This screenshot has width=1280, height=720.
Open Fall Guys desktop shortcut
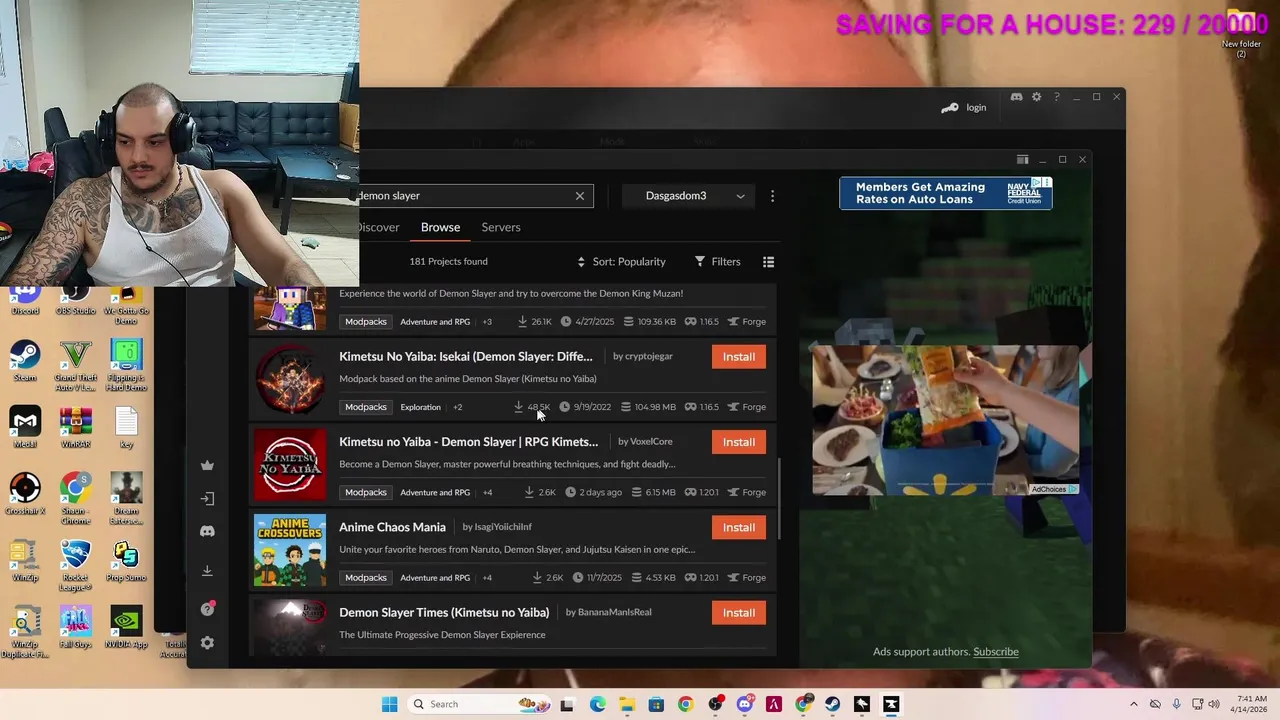pyautogui.click(x=76, y=628)
